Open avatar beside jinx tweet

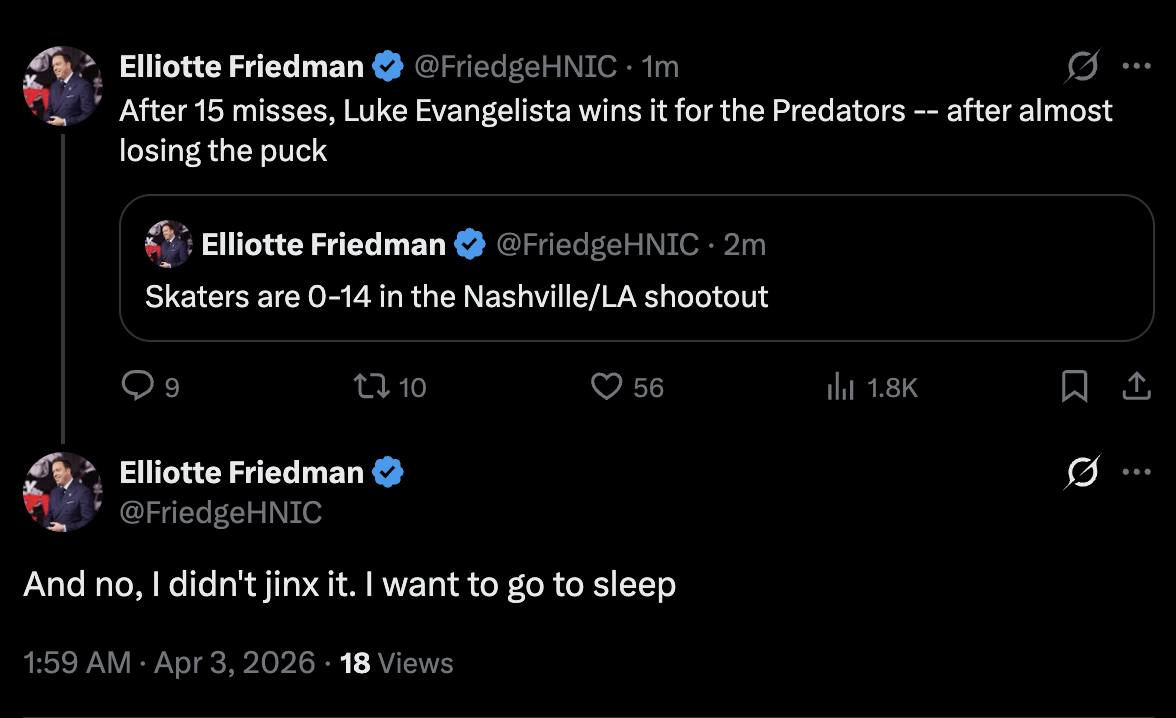pyautogui.click(x=63, y=491)
